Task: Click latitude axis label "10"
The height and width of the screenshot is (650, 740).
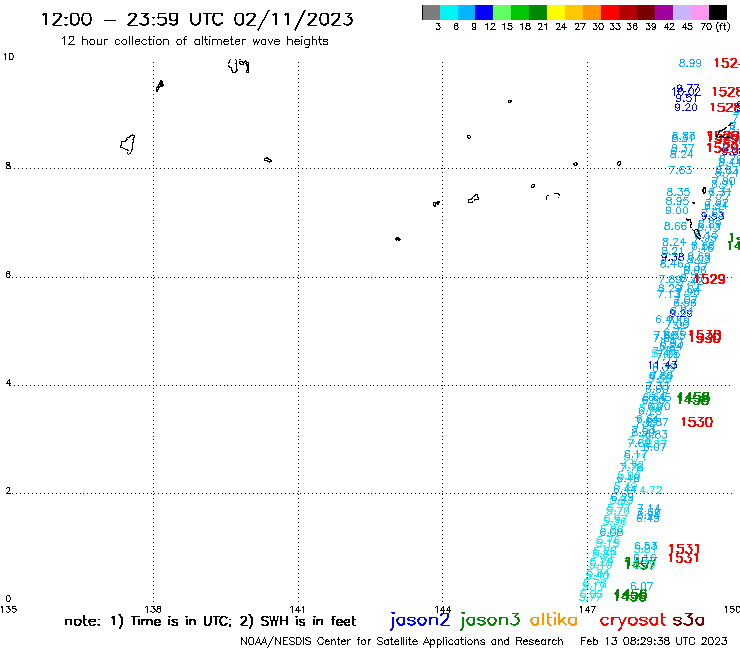Action: tap(8, 57)
